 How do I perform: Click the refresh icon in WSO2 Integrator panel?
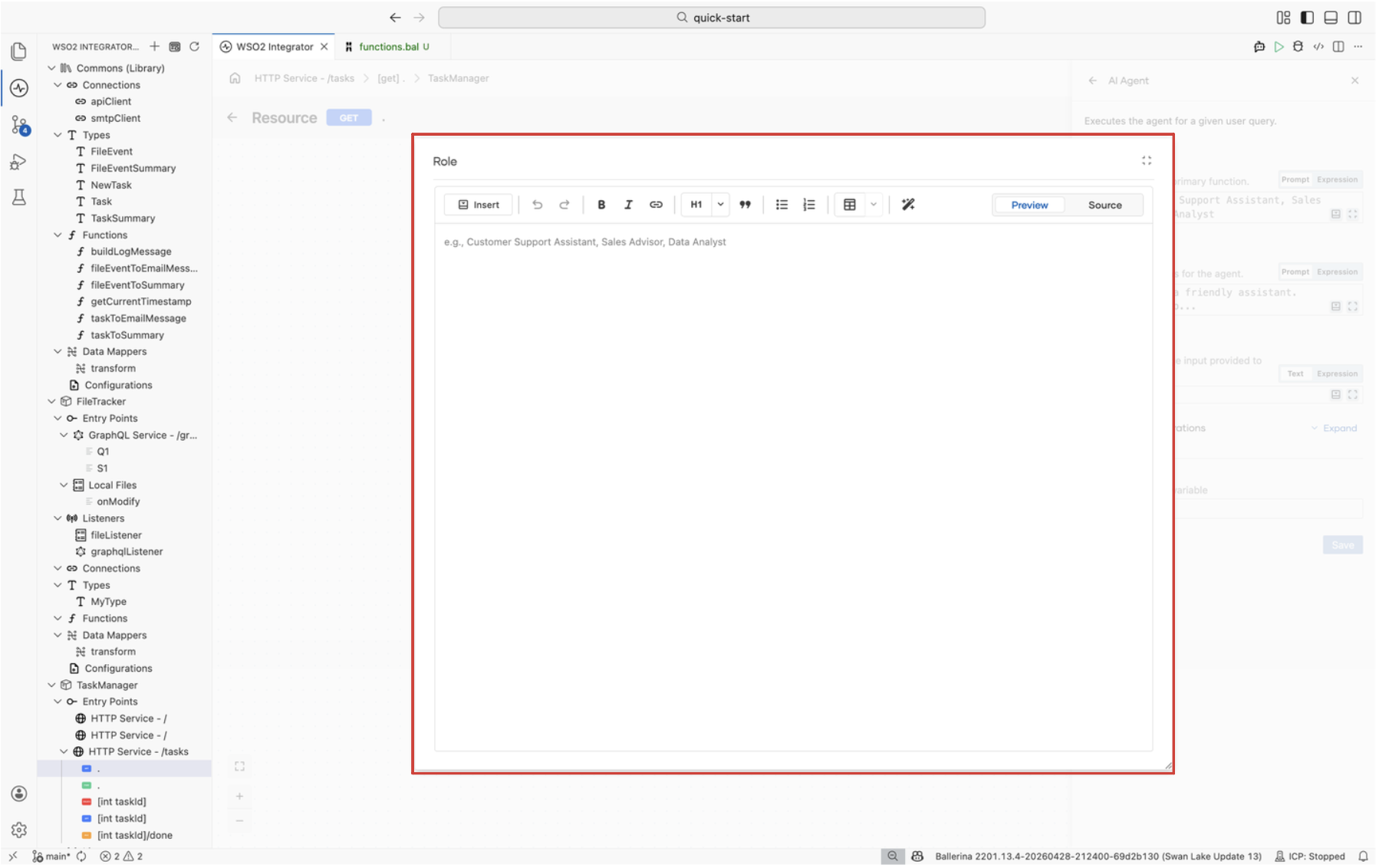(195, 47)
